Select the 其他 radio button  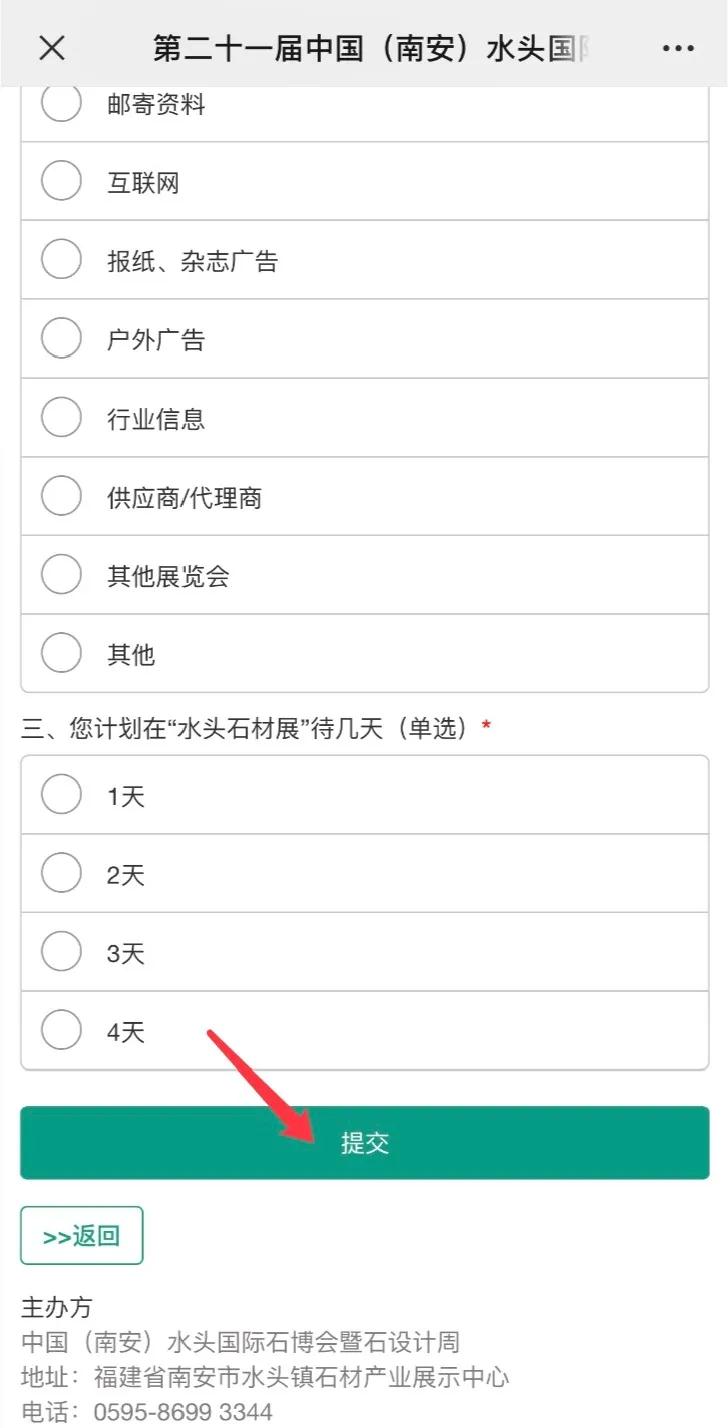tap(61, 653)
